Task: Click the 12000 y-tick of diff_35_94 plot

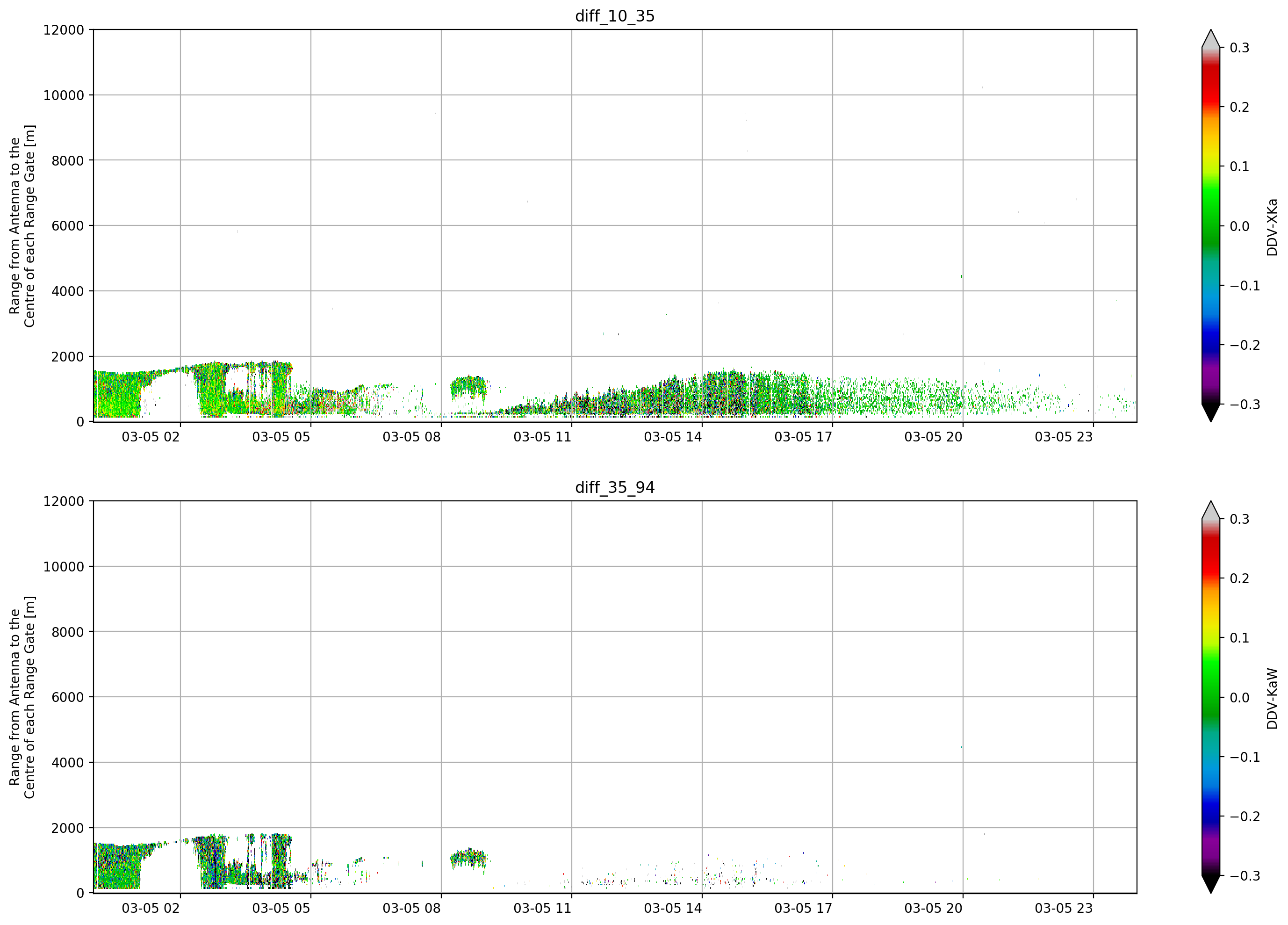Action: coord(64,501)
